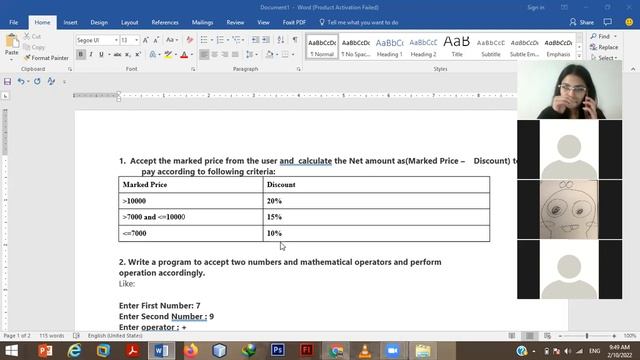Switch to Layout tab
Image resolution: width=640 pixels, height=360 pixels.
point(129,22)
